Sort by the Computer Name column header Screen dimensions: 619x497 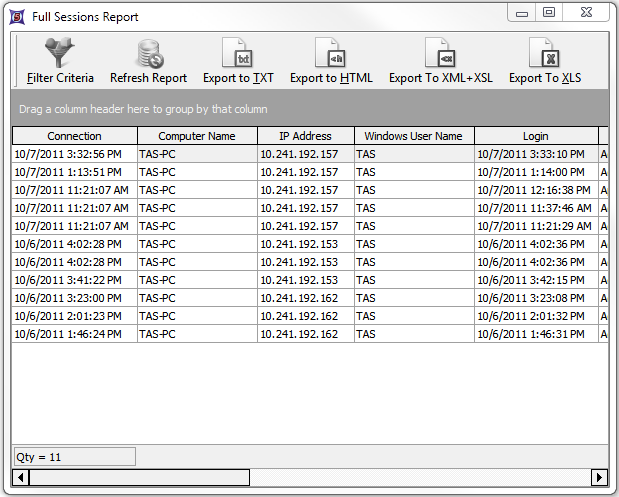[197, 136]
